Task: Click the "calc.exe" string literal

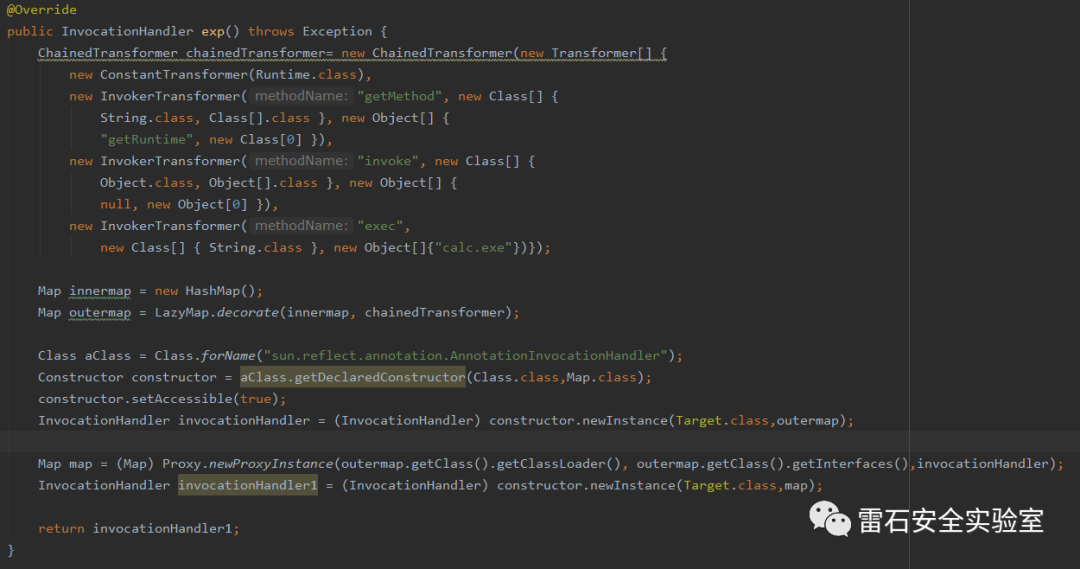Action: pos(473,248)
